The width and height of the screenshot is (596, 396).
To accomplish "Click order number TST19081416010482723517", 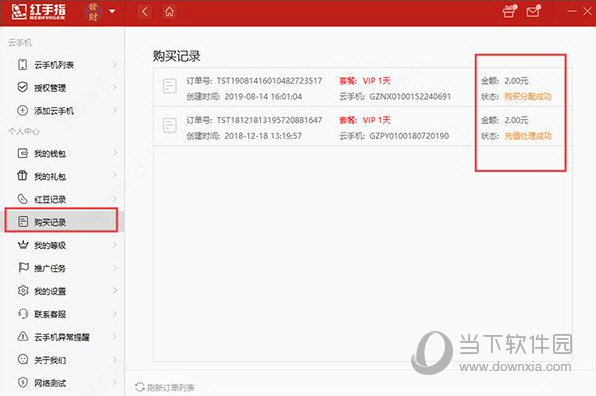I will tap(269, 81).
